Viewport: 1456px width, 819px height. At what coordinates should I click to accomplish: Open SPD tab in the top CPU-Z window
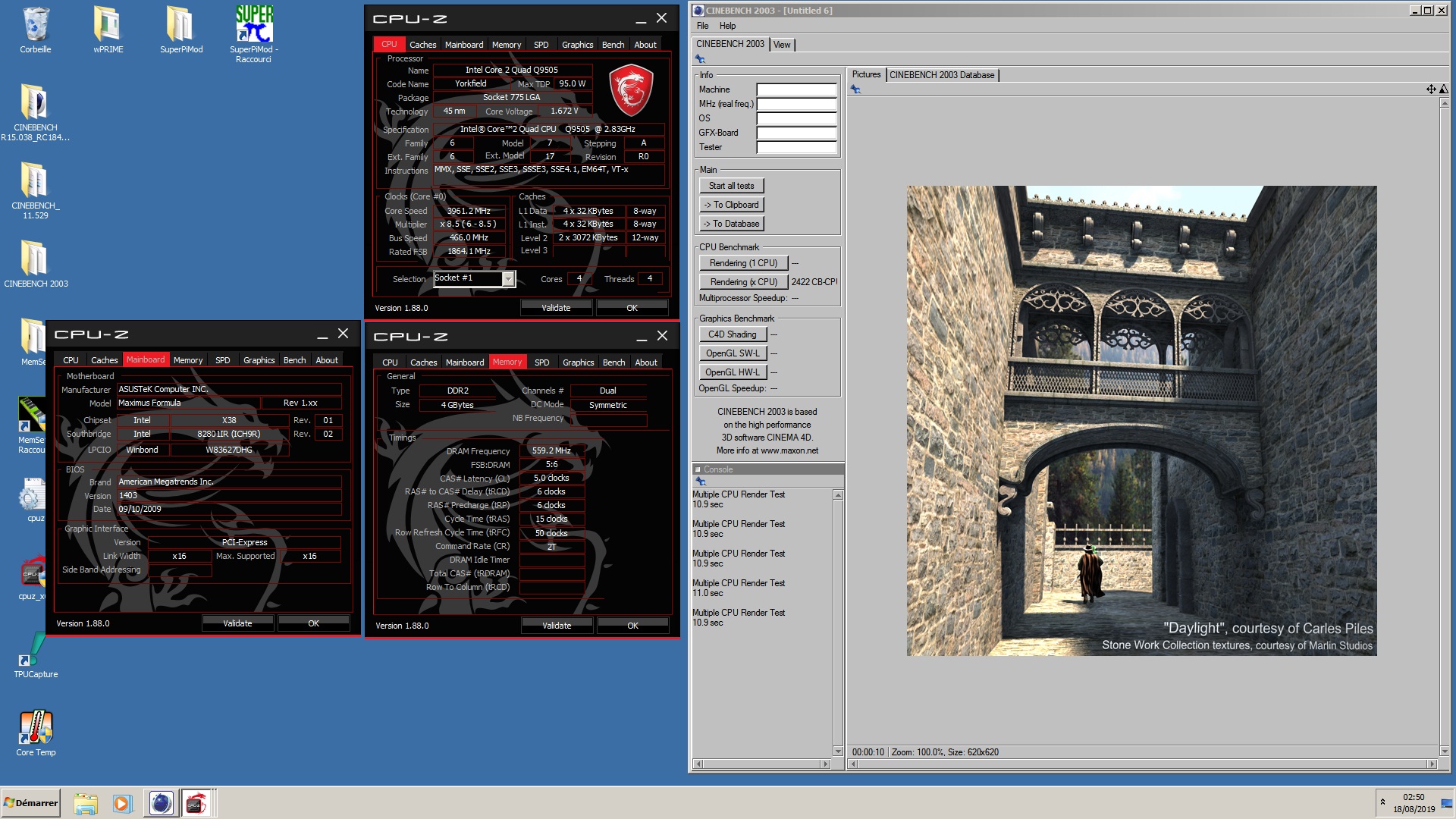pyautogui.click(x=541, y=45)
